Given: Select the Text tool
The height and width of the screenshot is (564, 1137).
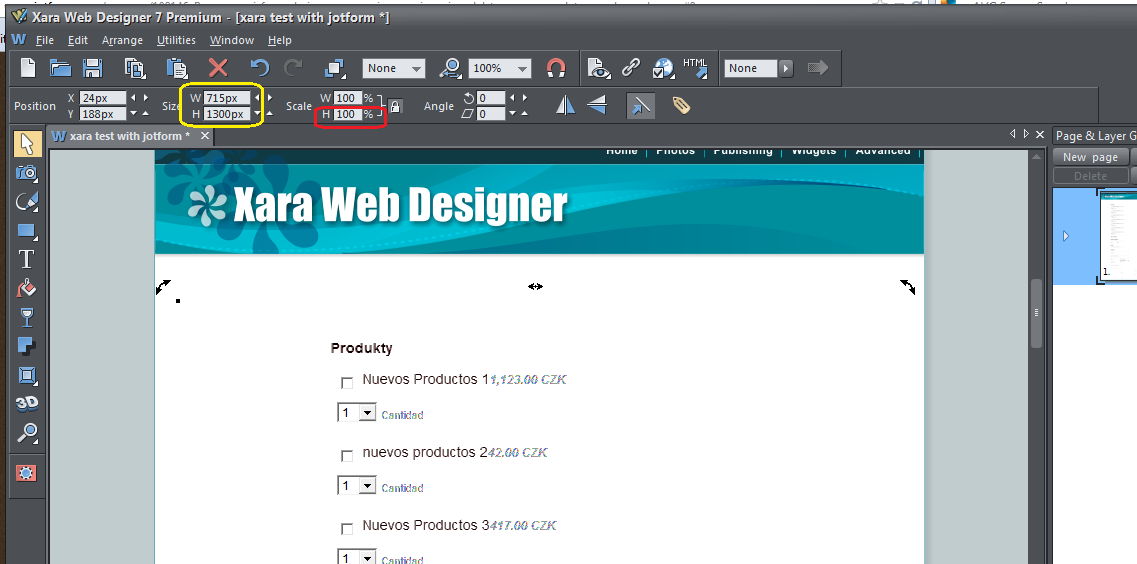Looking at the screenshot, I should click(x=27, y=260).
